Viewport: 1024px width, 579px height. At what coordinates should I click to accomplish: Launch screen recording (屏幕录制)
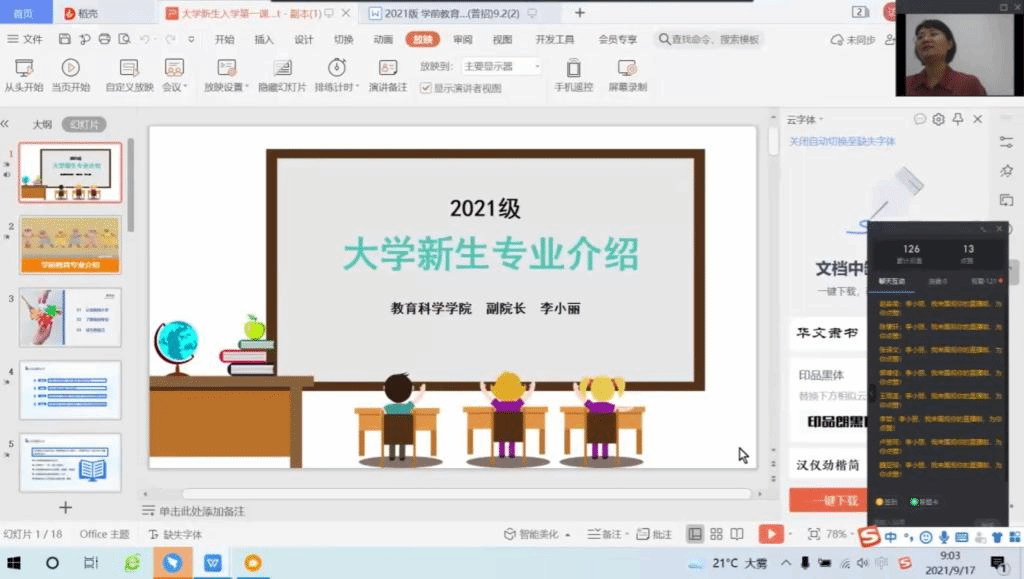tap(627, 75)
